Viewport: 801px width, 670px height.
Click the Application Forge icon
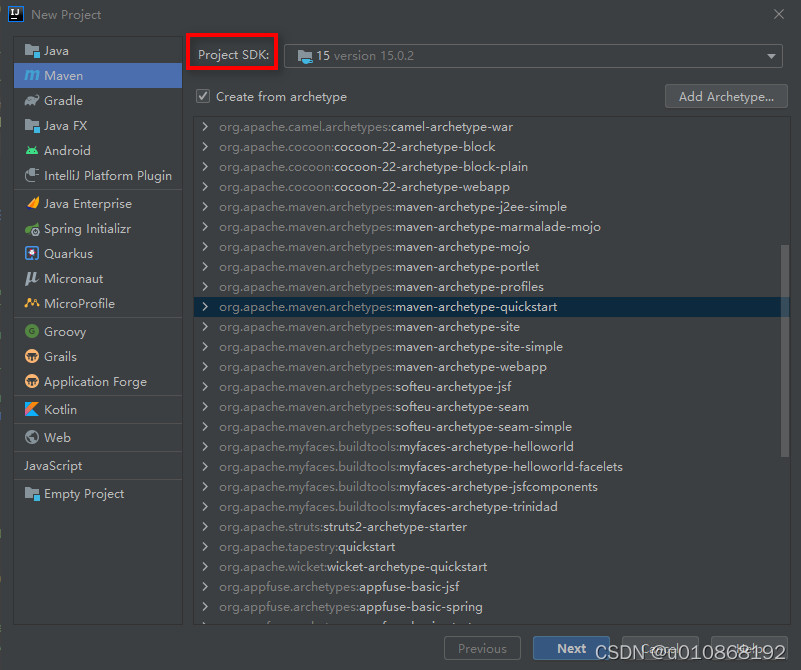pos(32,381)
